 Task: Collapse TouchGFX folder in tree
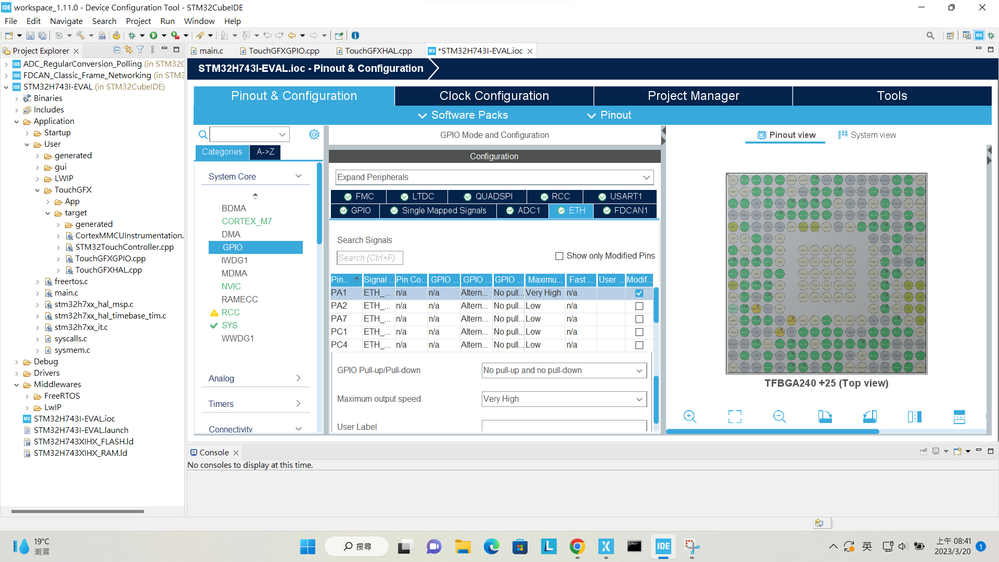click(37, 190)
